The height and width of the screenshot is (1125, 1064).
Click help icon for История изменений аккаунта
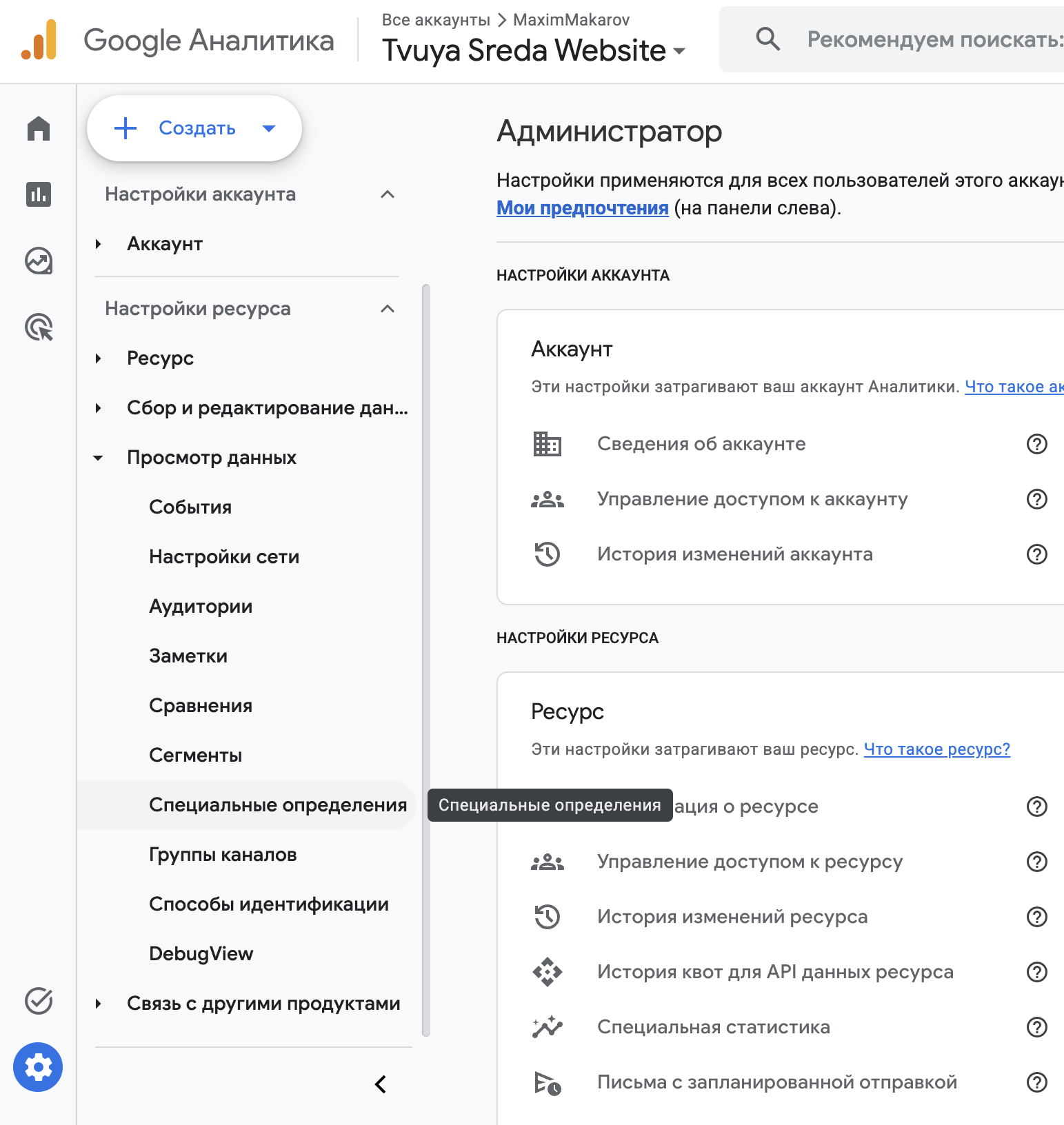click(1037, 554)
